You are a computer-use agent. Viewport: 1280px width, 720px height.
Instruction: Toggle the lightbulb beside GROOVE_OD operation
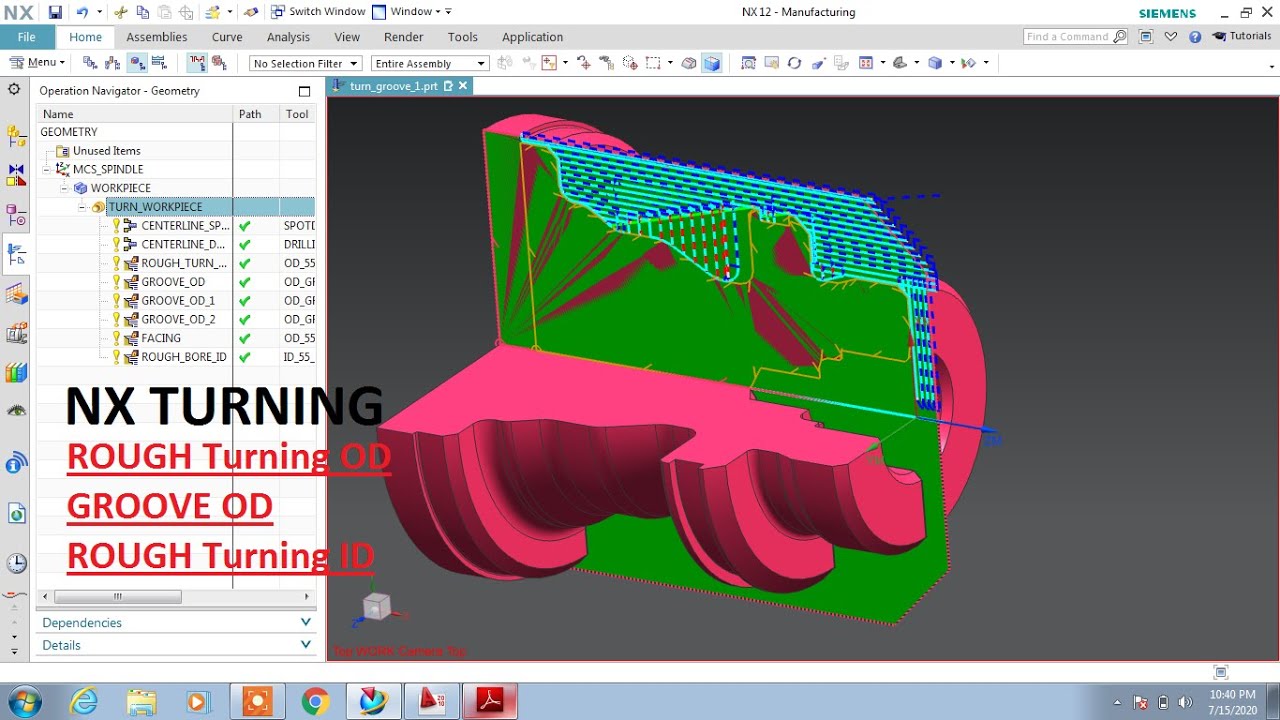click(116, 282)
